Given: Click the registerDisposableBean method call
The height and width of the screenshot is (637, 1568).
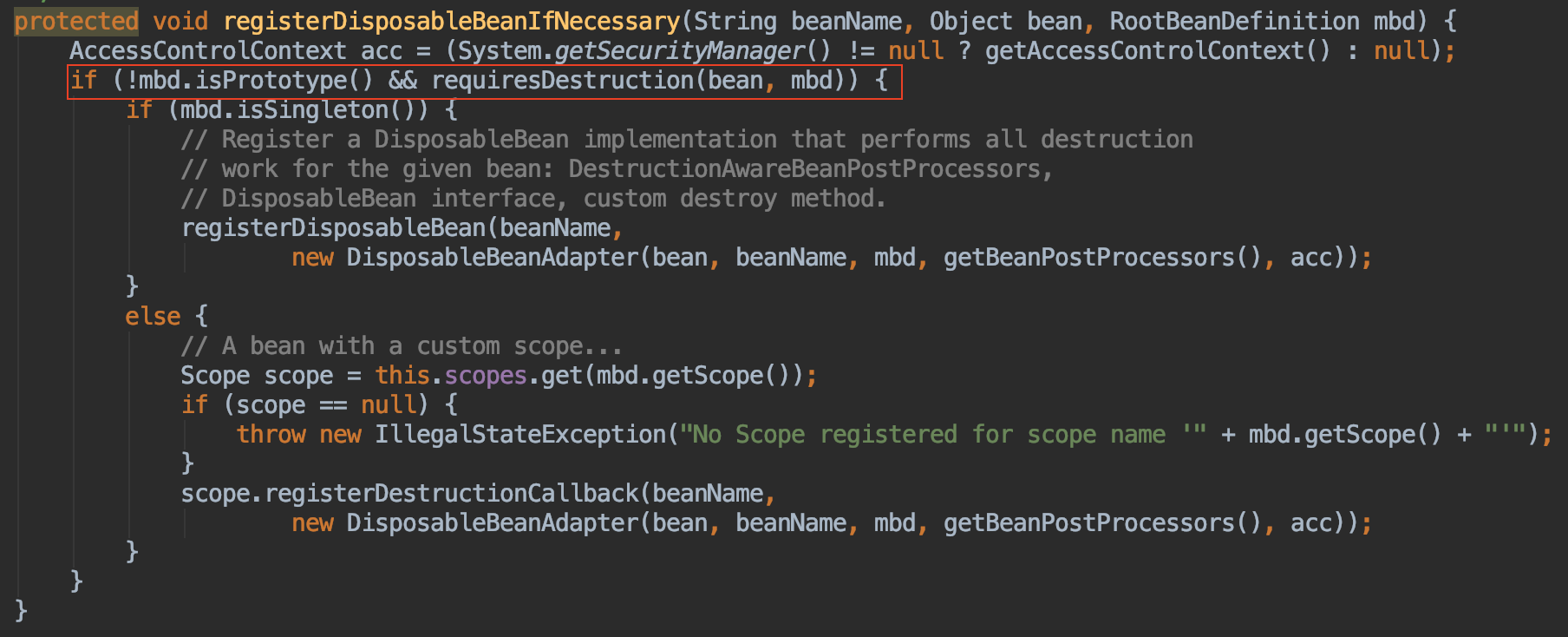Looking at the screenshot, I should point(333,228).
